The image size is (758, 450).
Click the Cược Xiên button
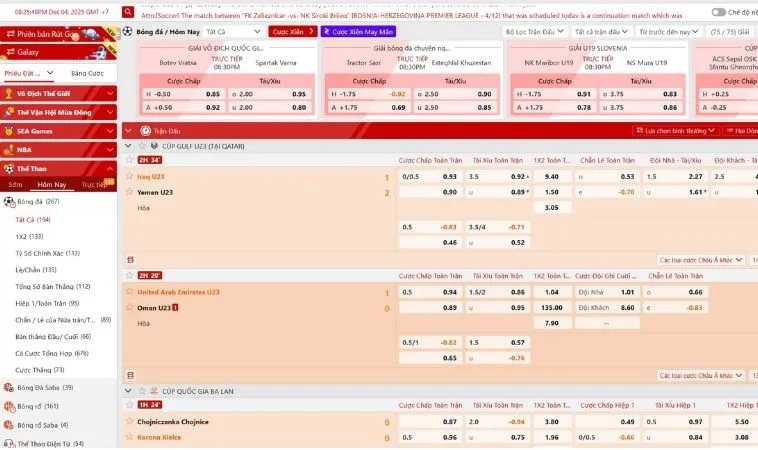click(290, 32)
